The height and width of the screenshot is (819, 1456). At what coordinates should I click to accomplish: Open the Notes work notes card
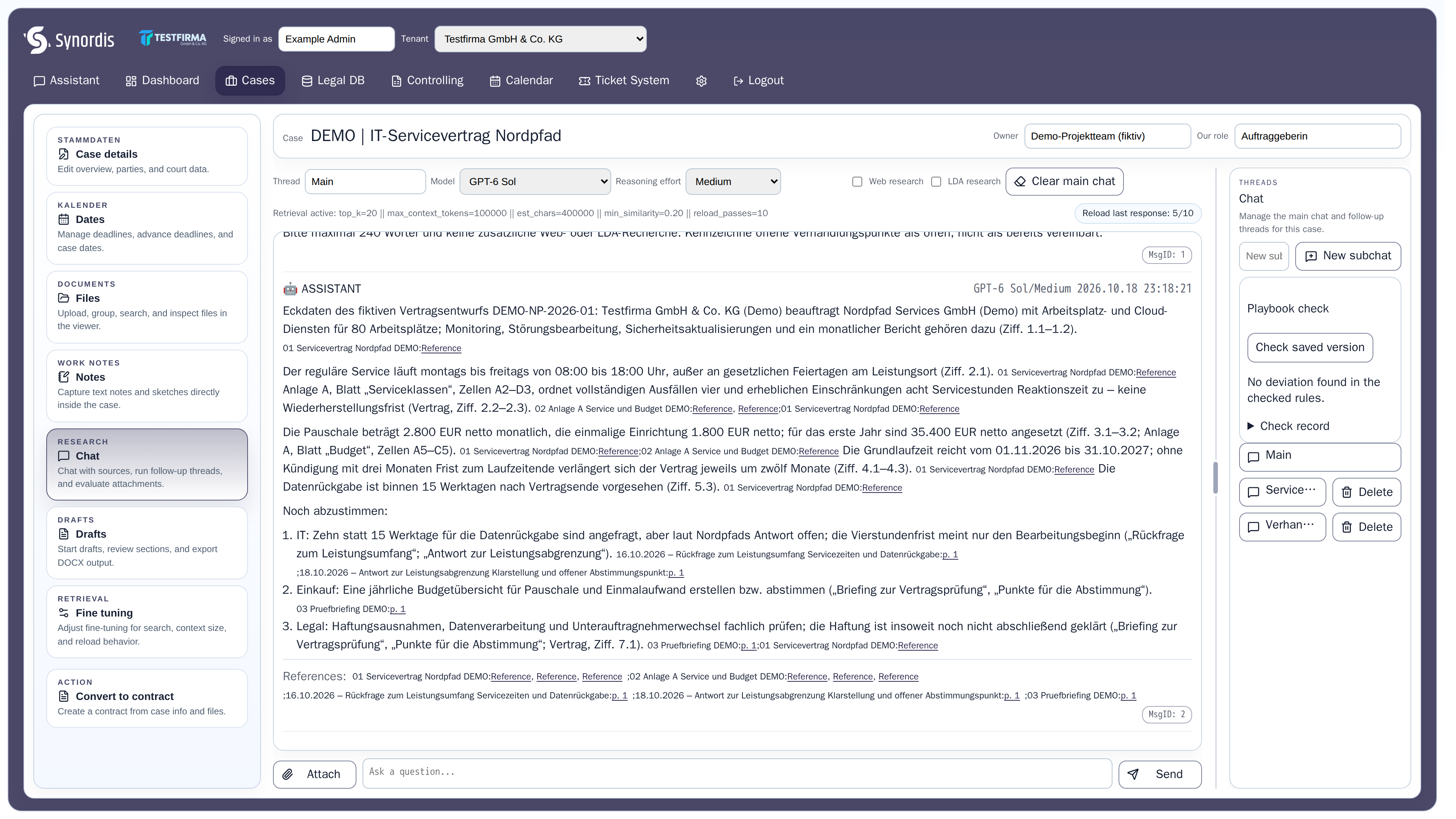click(x=148, y=388)
